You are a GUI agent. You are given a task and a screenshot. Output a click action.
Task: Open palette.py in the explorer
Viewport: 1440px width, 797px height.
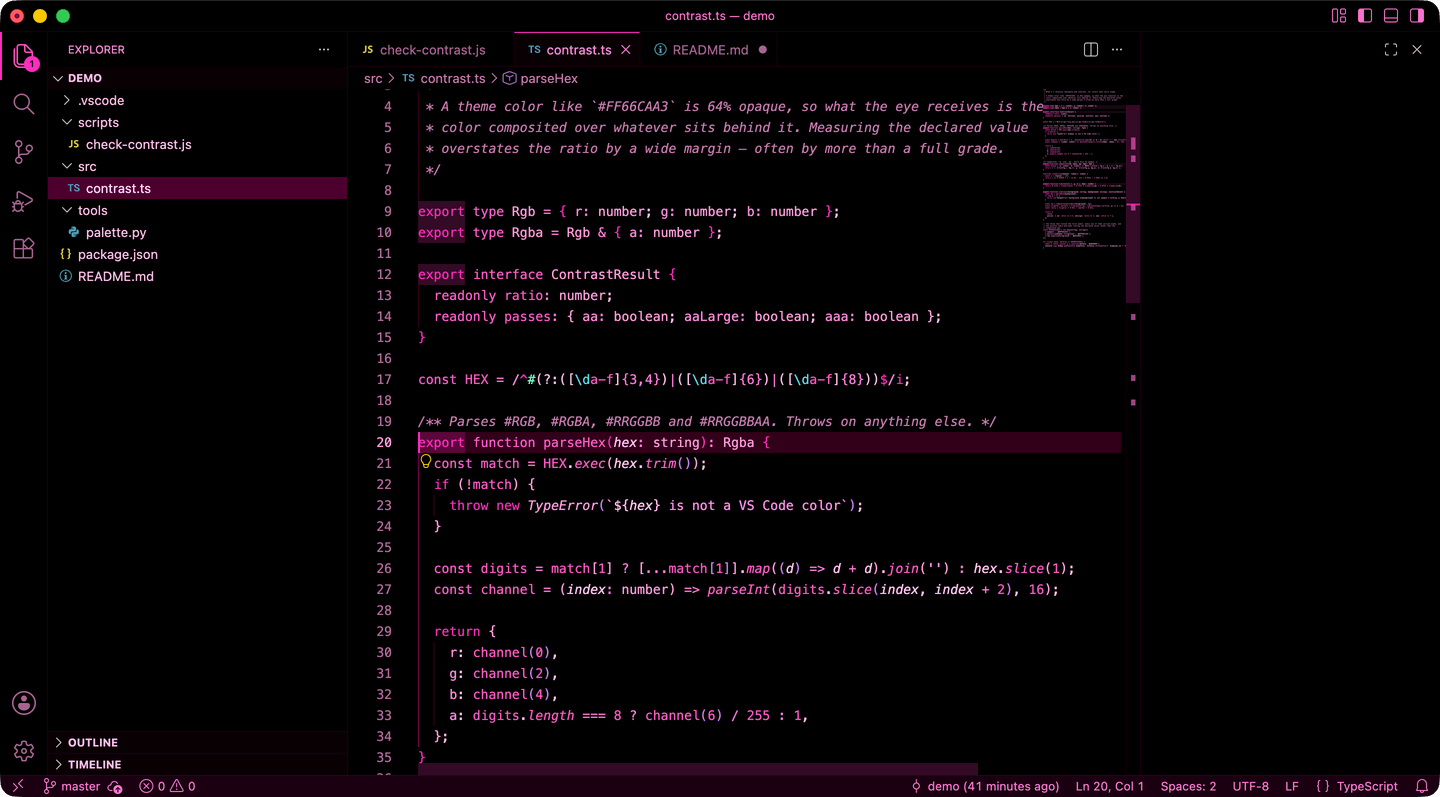pyautogui.click(x=197, y=232)
